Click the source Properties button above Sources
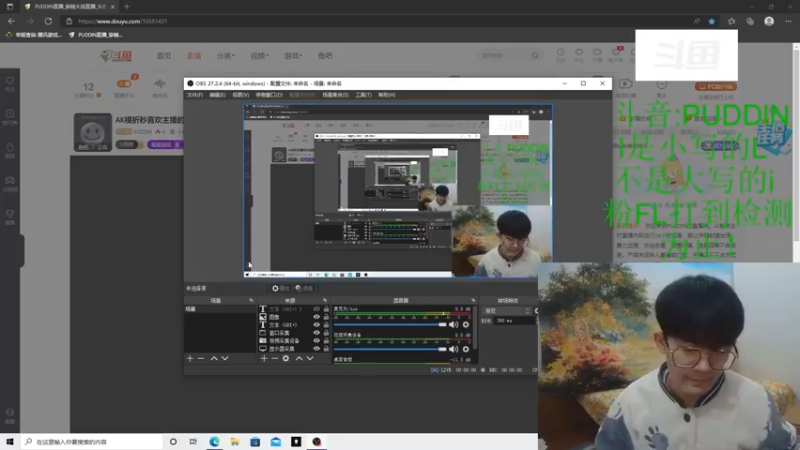Image resolution: width=800 pixels, height=450 pixels. [280, 288]
